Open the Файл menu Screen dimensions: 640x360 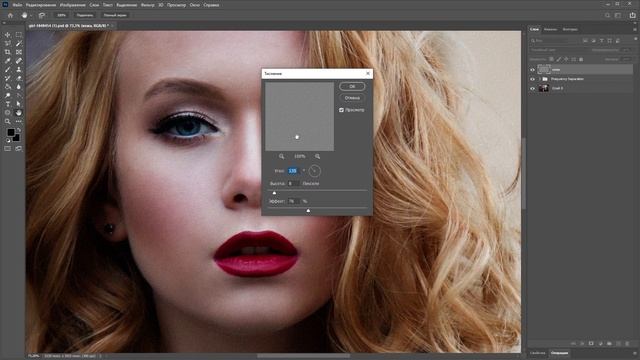pyautogui.click(x=17, y=5)
